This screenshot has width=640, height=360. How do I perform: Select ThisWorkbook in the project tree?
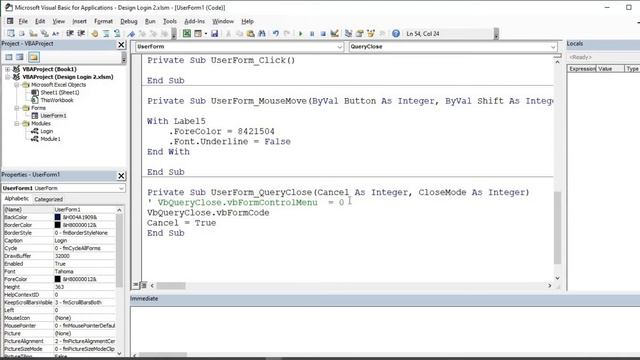pos(57,100)
